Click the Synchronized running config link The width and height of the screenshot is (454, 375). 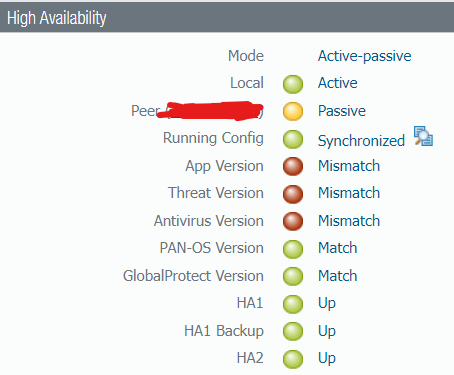point(361,141)
